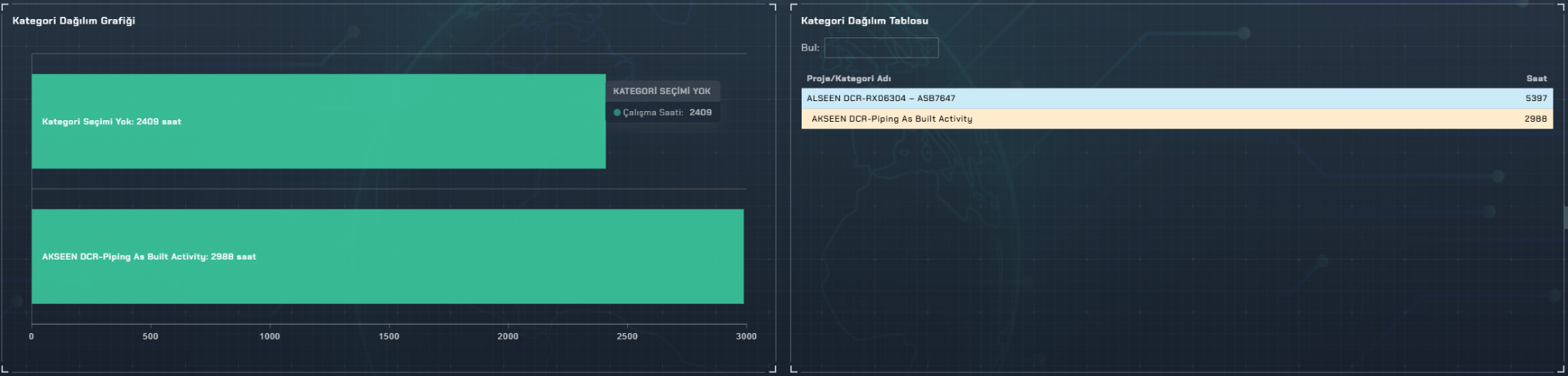Click the 2988 hours table cell
This screenshot has width=1568, height=376.
[x=1534, y=119]
